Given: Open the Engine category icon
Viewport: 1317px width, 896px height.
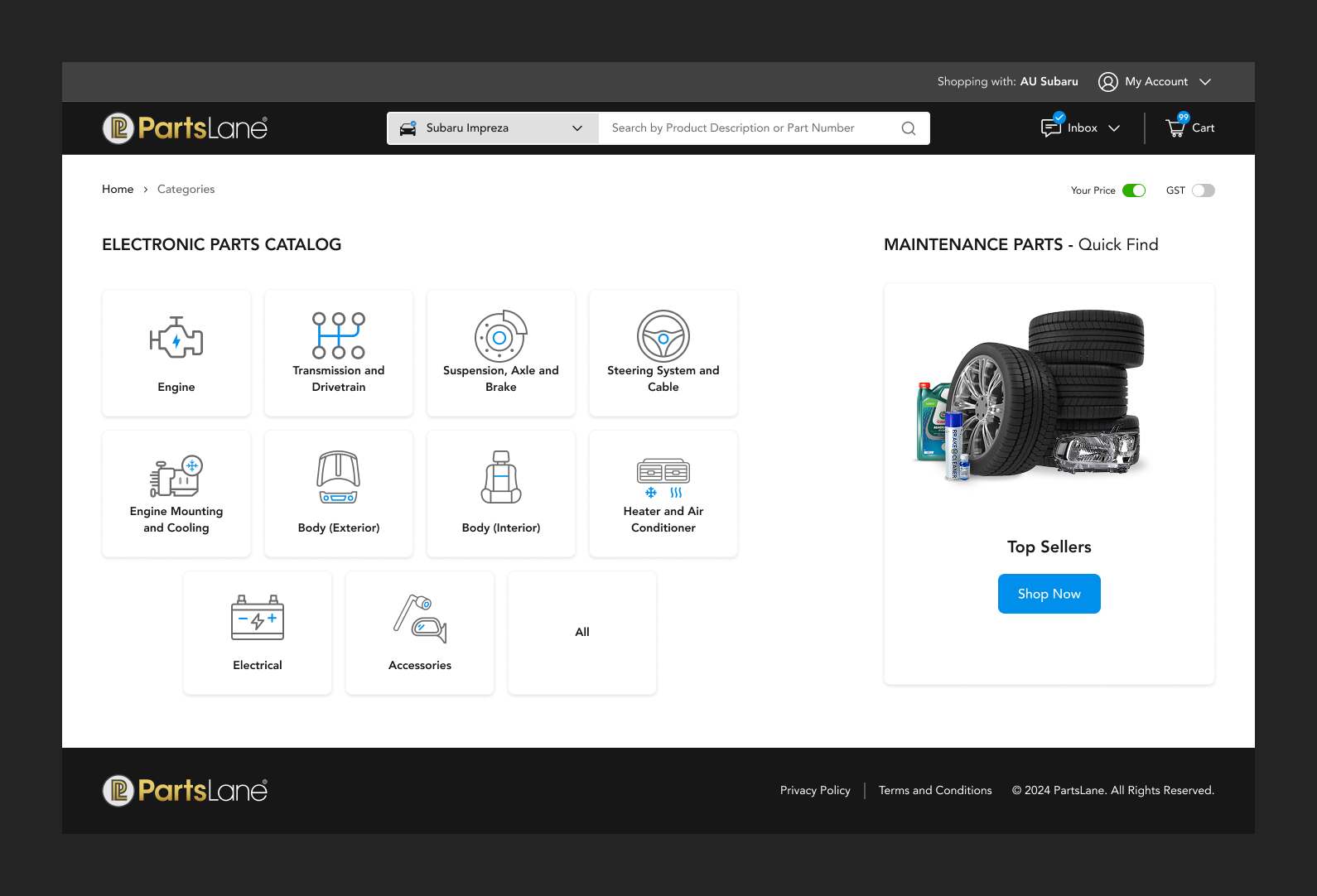Looking at the screenshot, I should click(x=176, y=337).
